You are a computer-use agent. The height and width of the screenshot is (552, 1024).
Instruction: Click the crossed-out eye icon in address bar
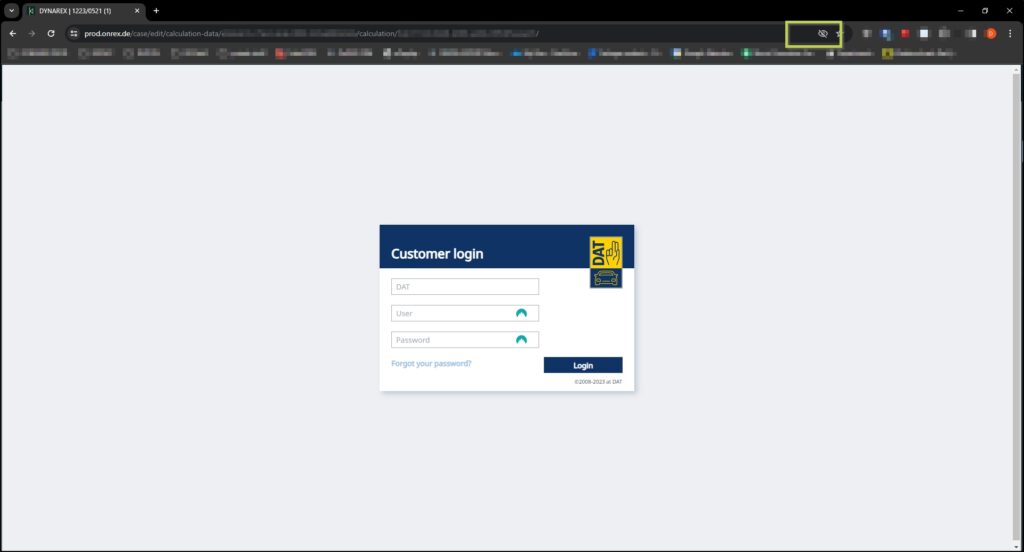pos(823,33)
